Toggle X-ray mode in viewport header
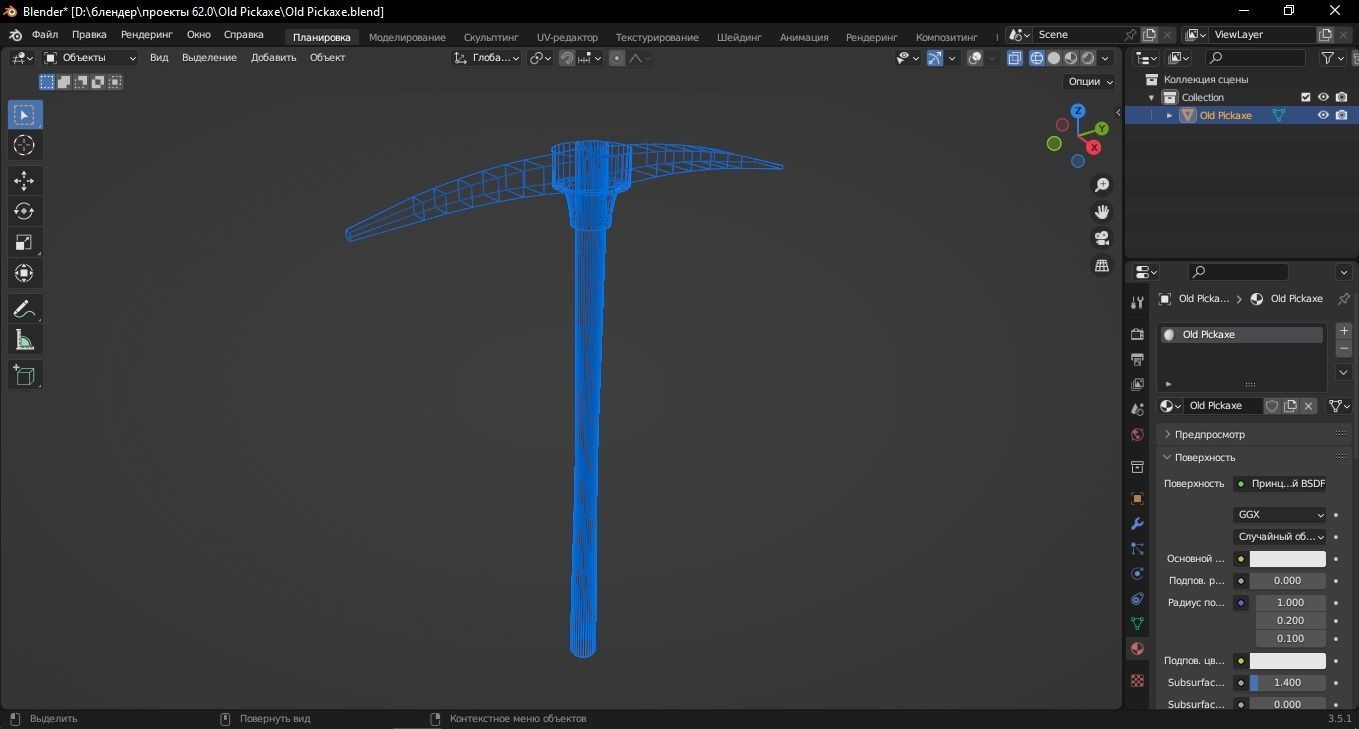This screenshot has width=1359, height=729. [1015, 58]
